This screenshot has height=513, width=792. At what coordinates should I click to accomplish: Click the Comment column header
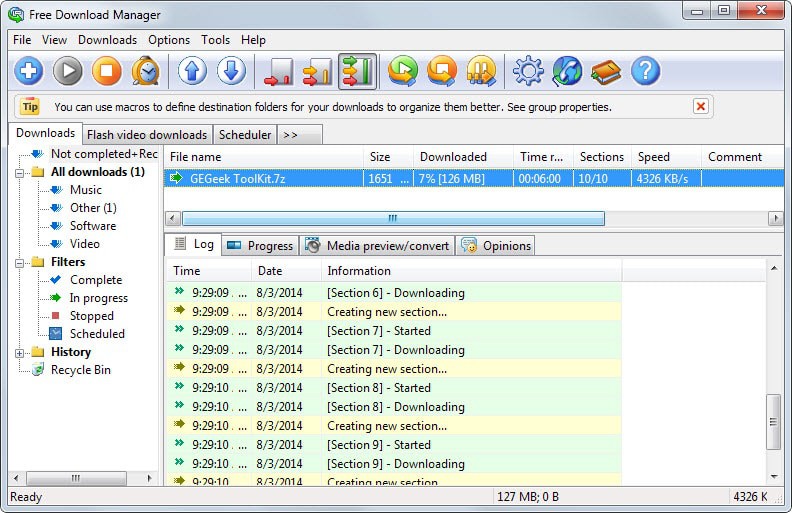(x=742, y=157)
